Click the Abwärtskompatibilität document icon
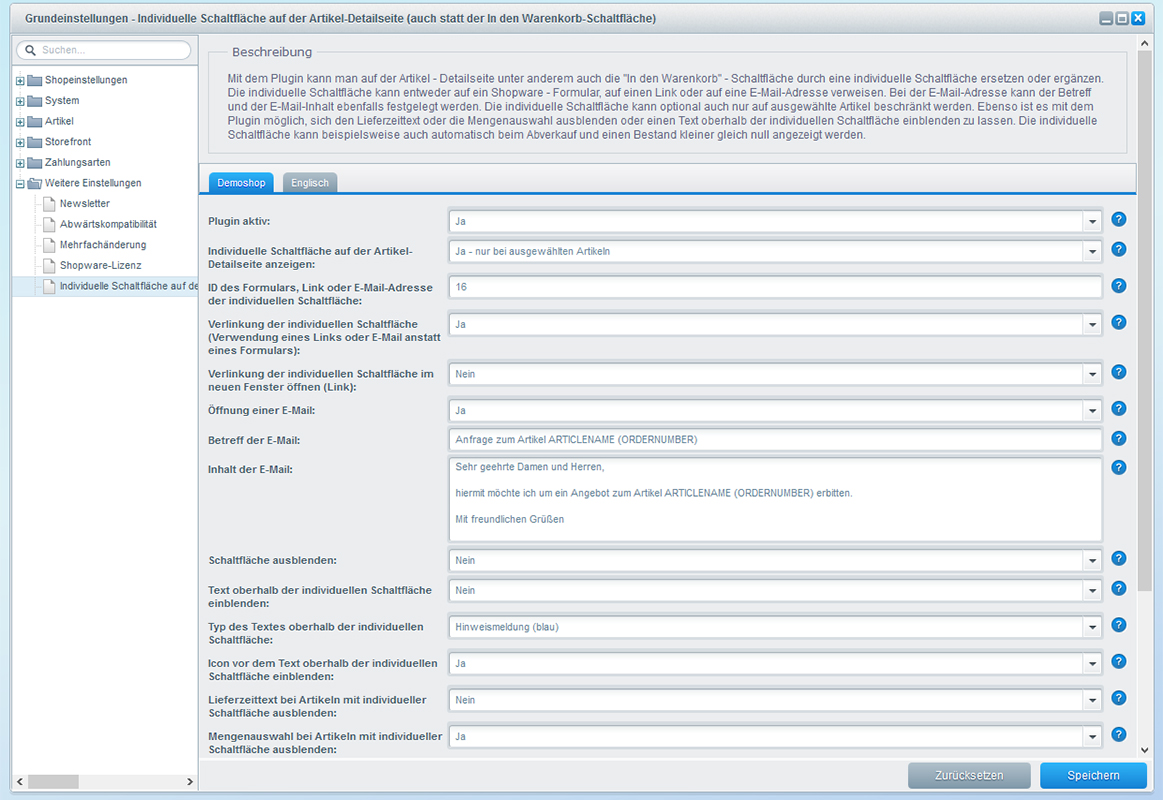 [49, 224]
